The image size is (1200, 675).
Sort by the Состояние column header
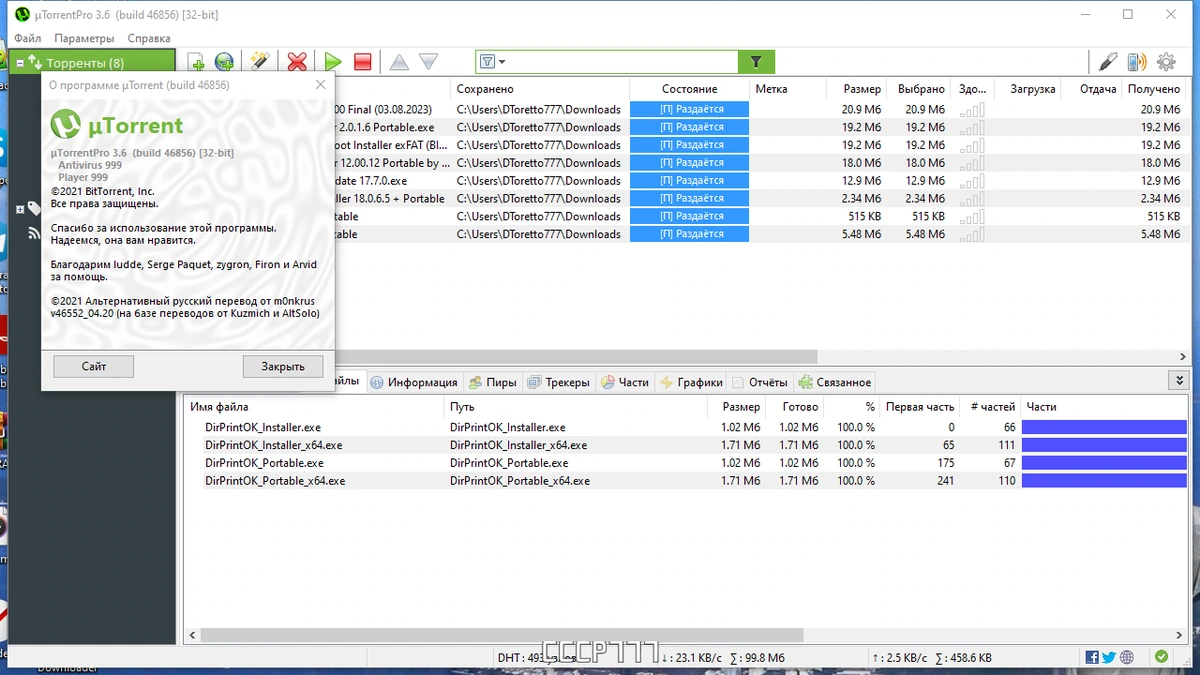[x=689, y=89]
